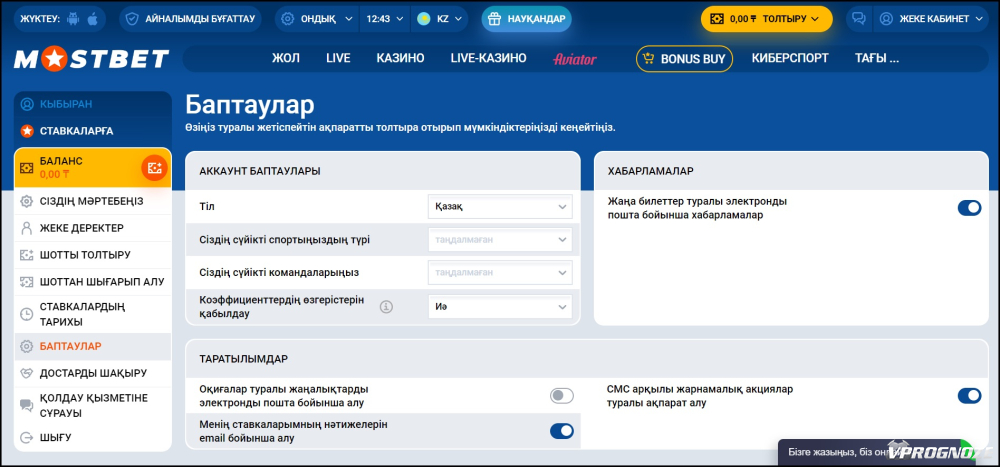Image resolution: width=1000 pixels, height=467 pixels.
Task: Open the LIVE section
Action: click(338, 59)
